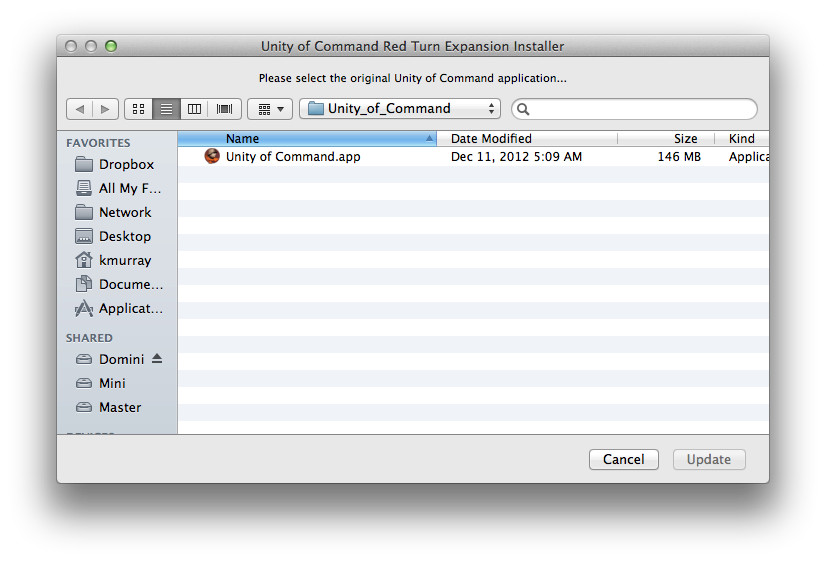The image size is (826, 562).
Task: Click the Dec 11, 2012 5:09 AM date
Action: [x=516, y=156]
